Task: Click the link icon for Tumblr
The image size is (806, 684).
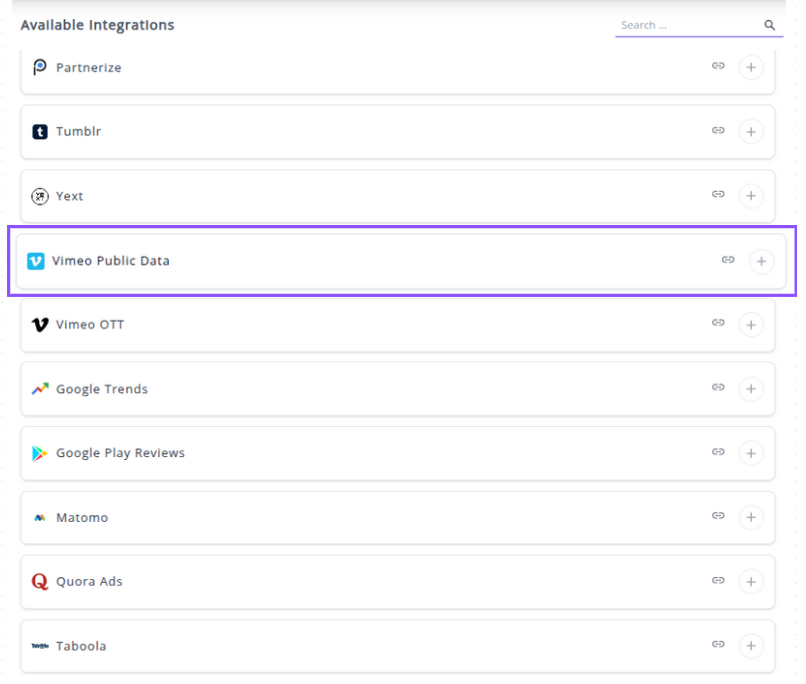Action: tap(718, 131)
